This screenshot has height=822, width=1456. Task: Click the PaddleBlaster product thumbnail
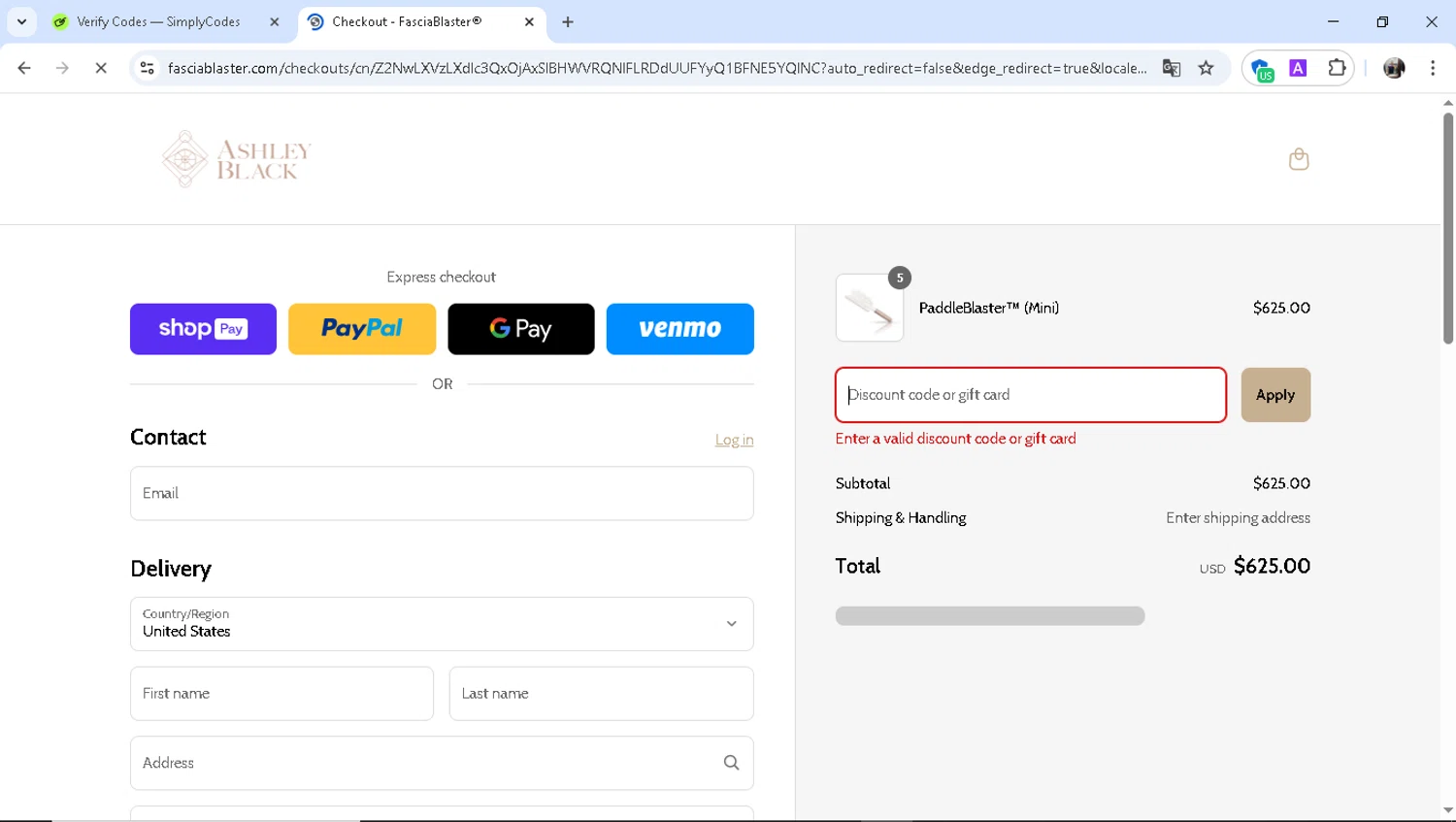(x=870, y=308)
